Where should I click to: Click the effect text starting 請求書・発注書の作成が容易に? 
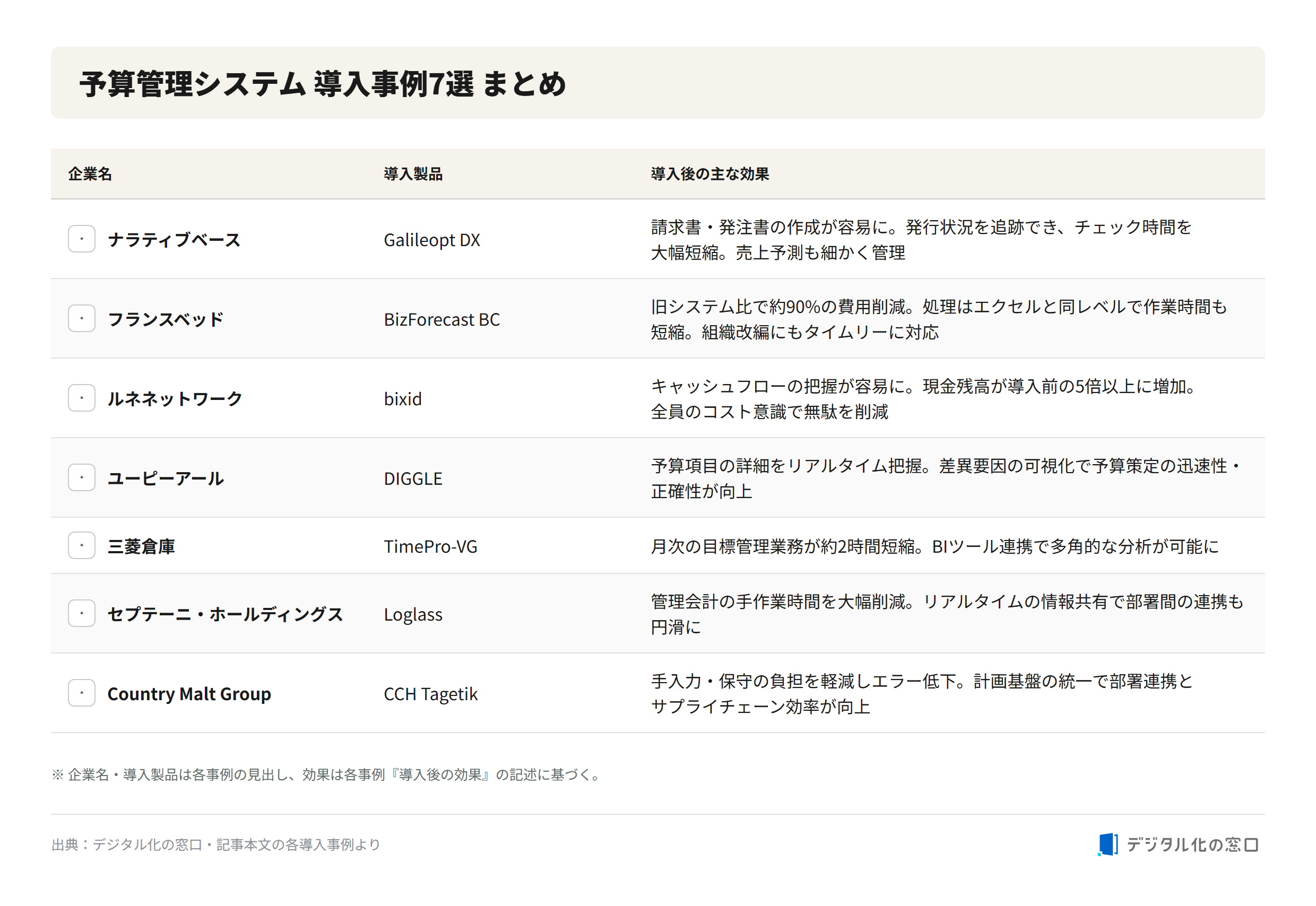point(921,240)
